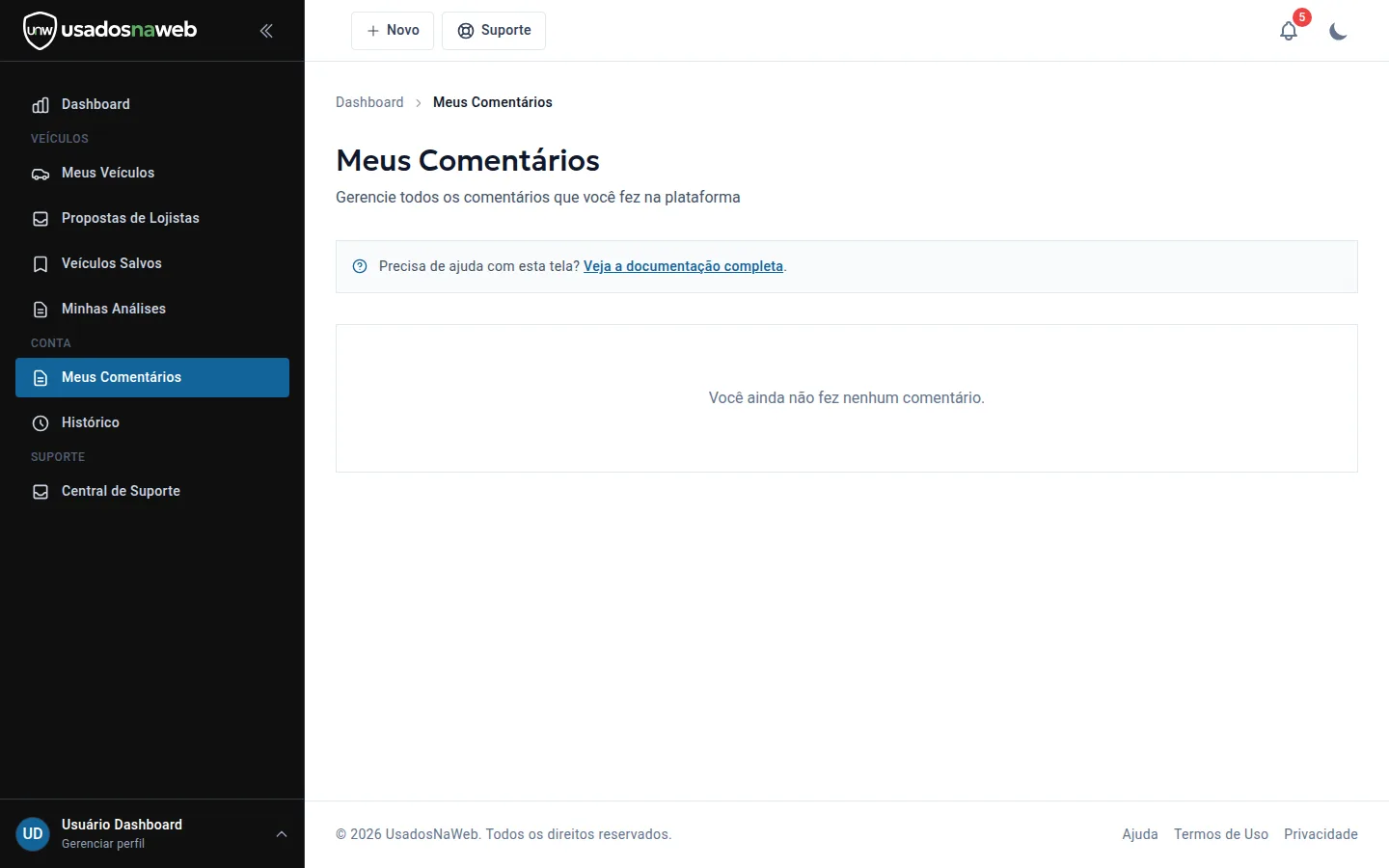Open Central de Suporte menu item

(x=152, y=491)
